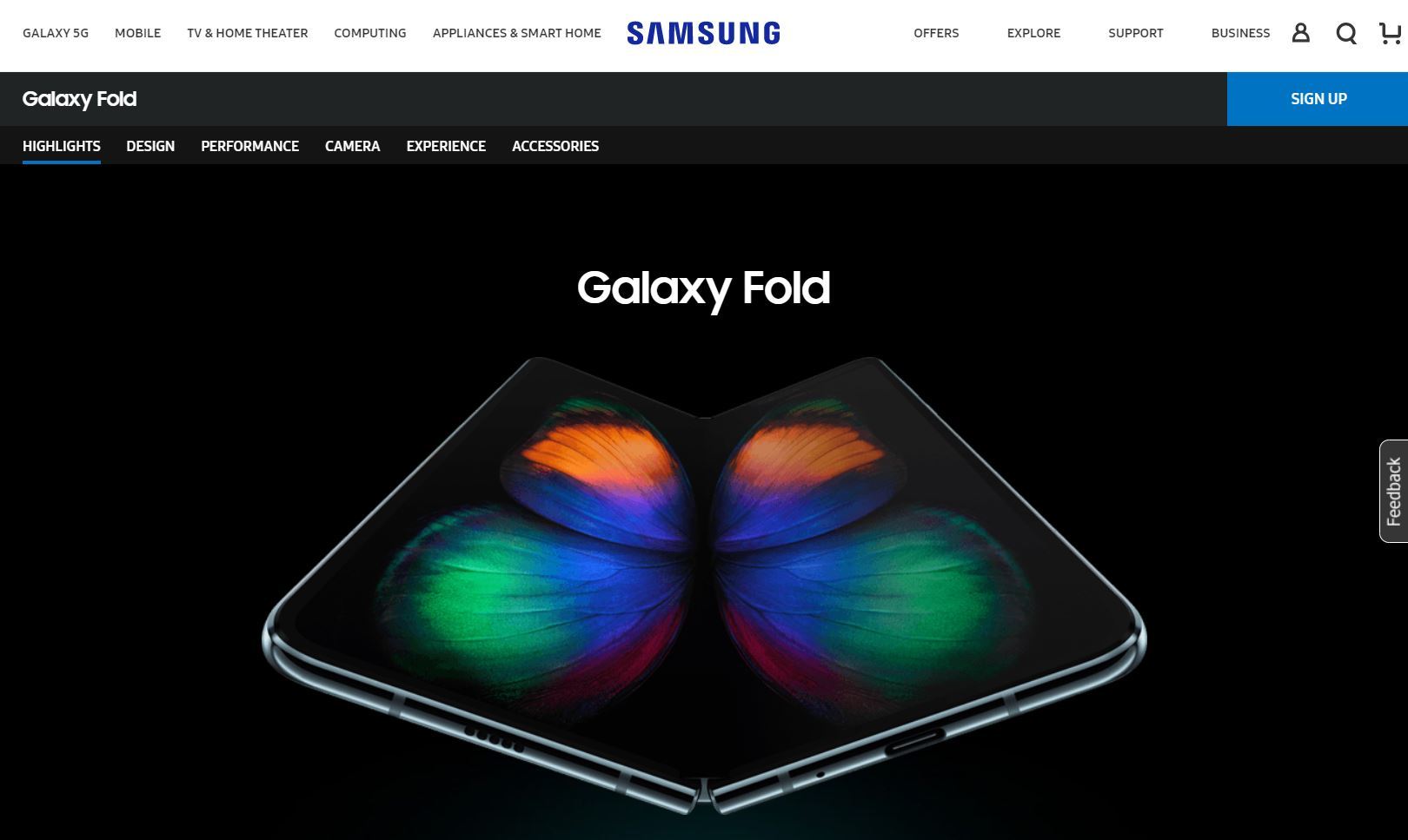Screen dimensions: 1408x840
Task: Open the shopping cart icon
Action: [1391, 33]
